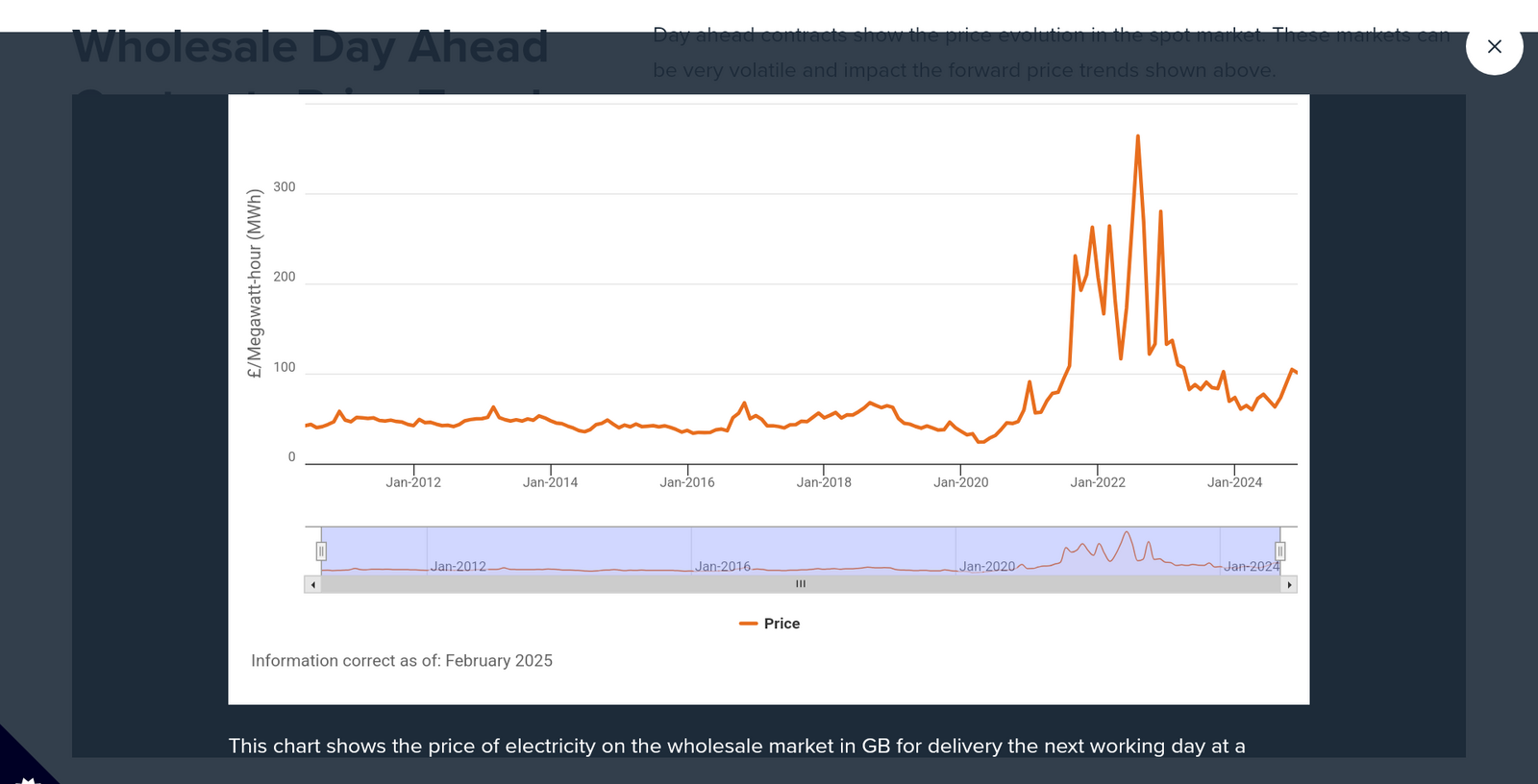Click the 300 value y-axis label

pyautogui.click(x=285, y=187)
